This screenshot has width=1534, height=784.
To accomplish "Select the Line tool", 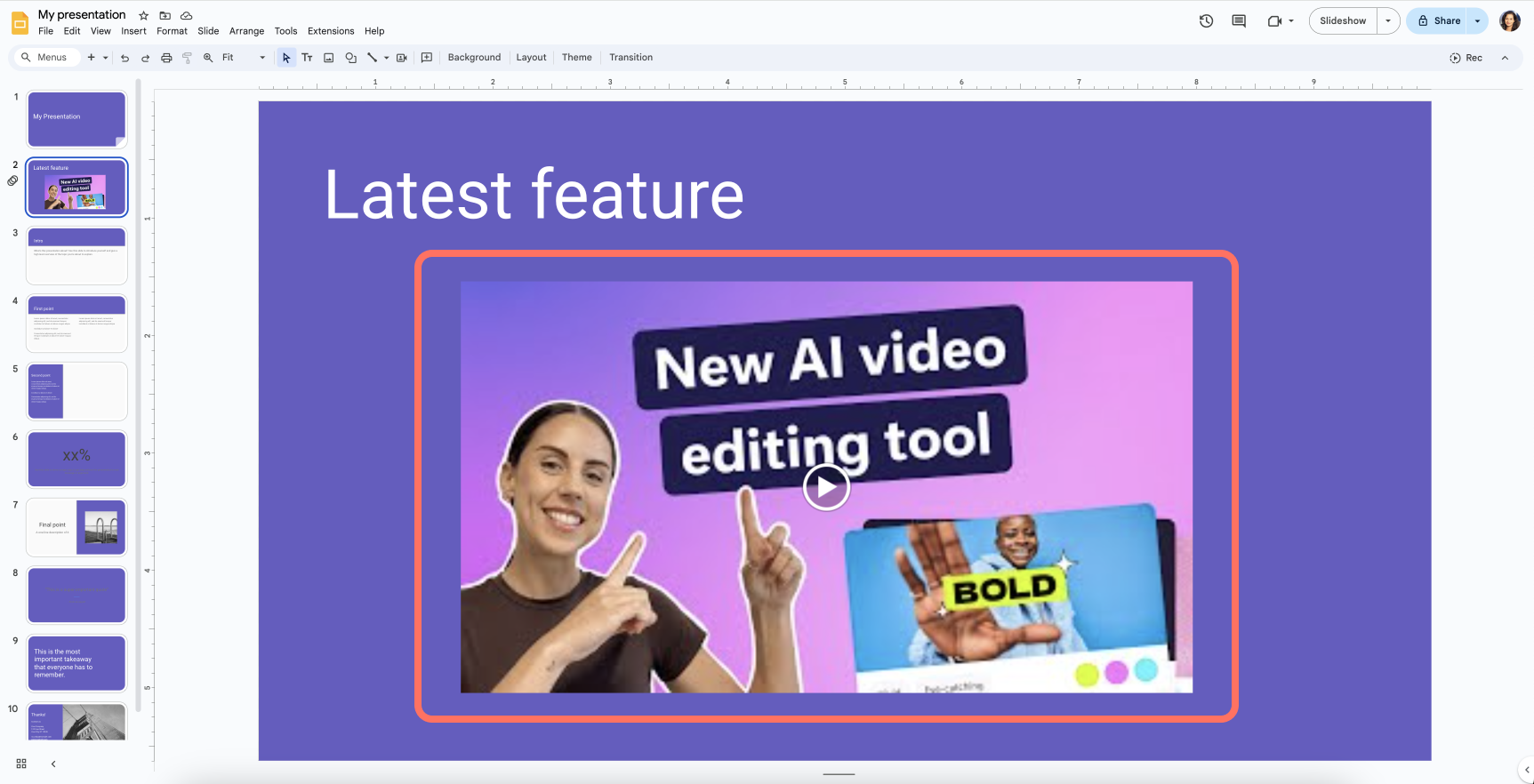I will pos(372,58).
